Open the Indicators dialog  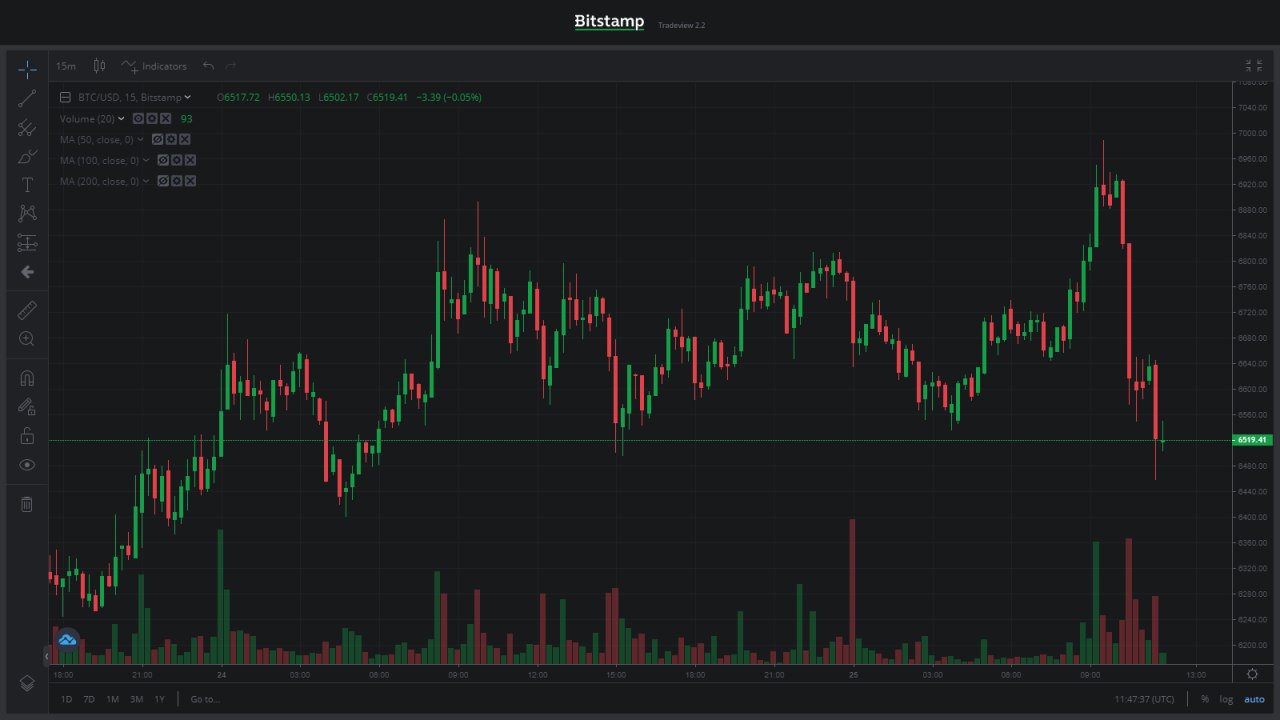154,66
